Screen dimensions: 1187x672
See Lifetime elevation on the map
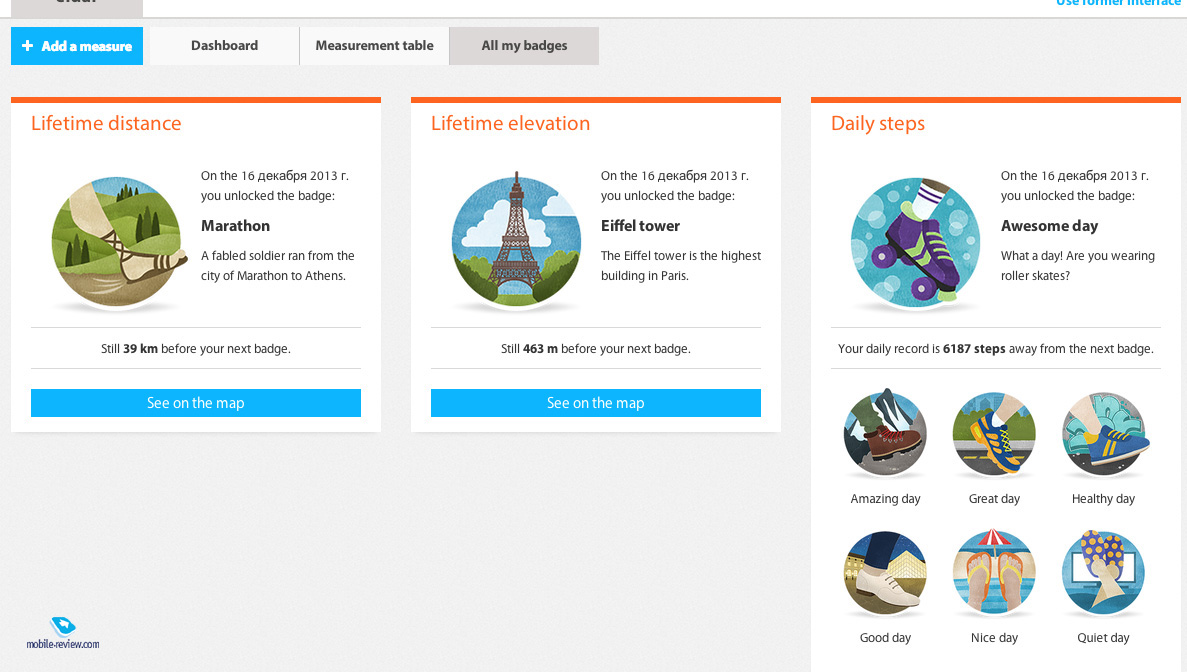coord(596,403)
